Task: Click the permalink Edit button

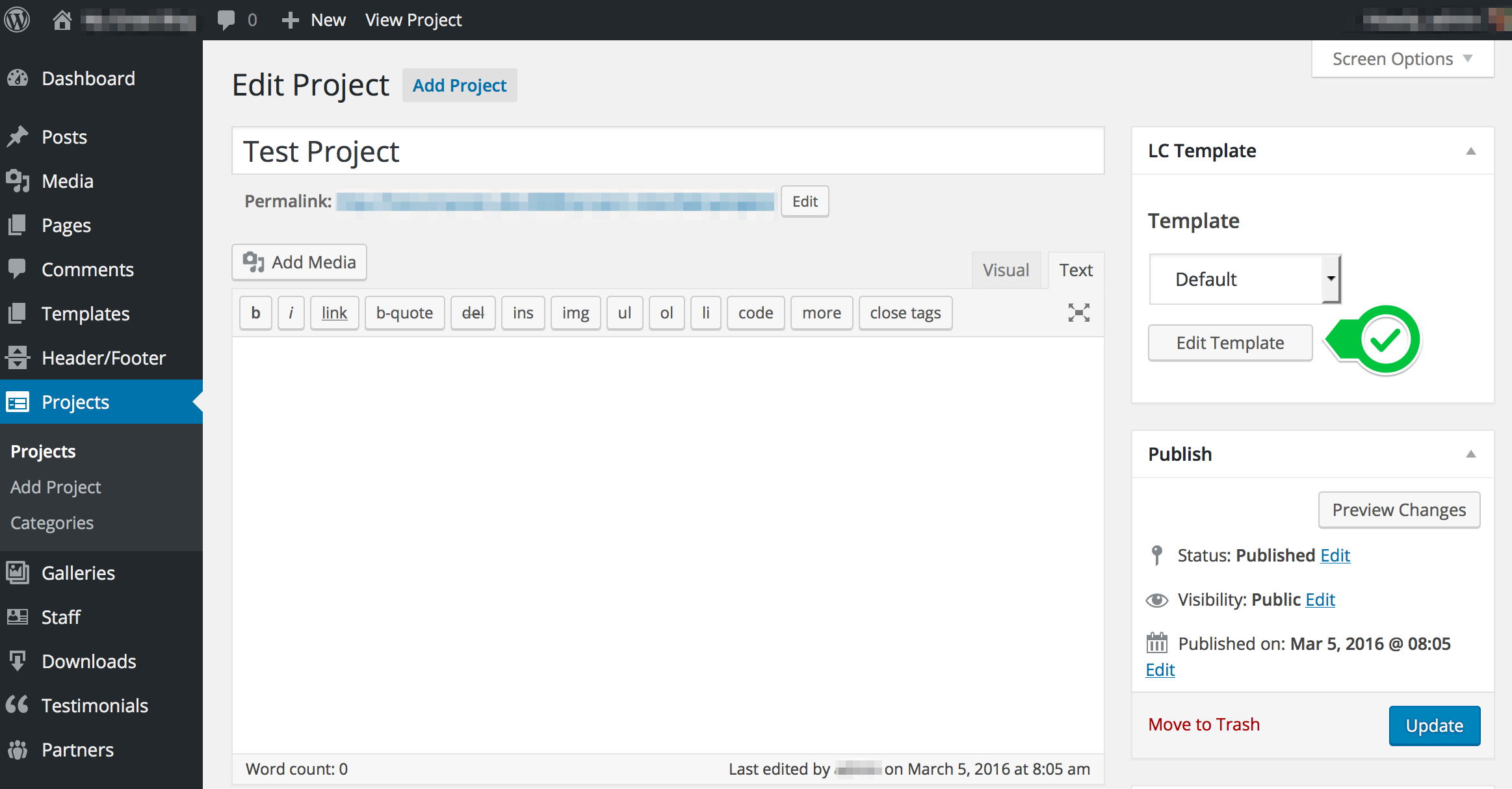Action: 805,201
